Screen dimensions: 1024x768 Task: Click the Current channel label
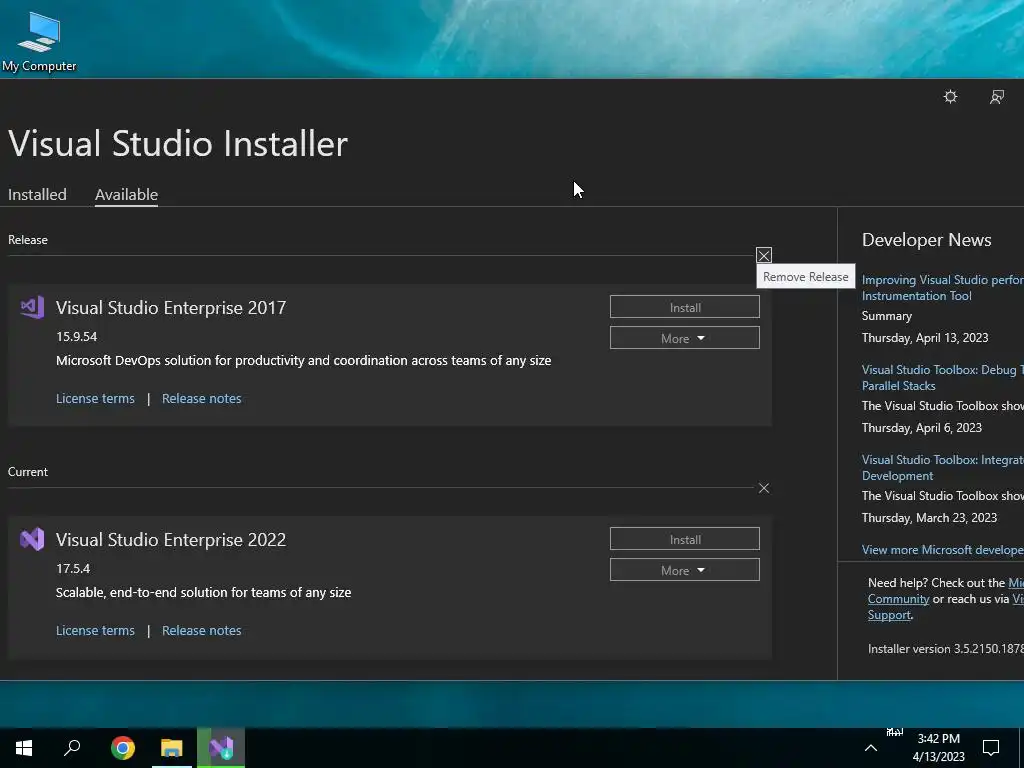pos(27,472)
